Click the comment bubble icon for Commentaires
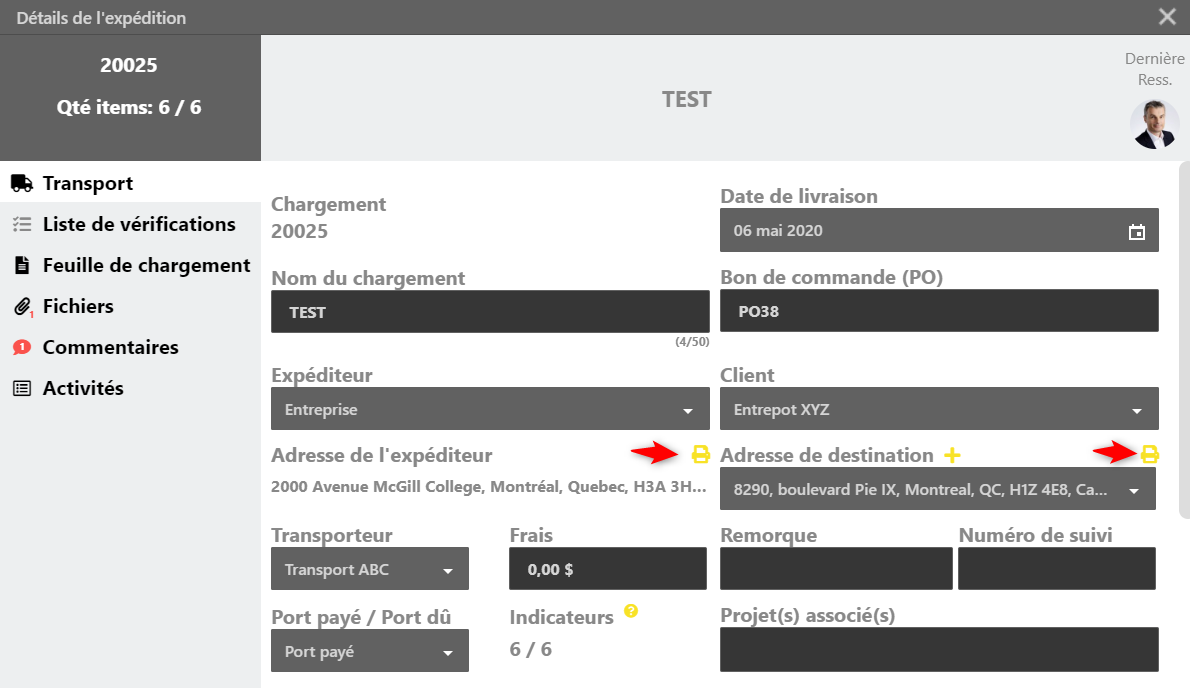 [21, 348]
